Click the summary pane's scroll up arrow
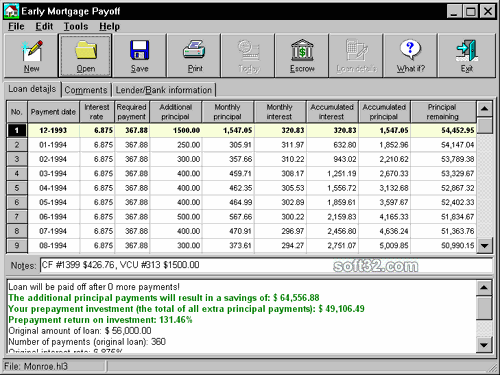500x375 pixels. click(x=484, y=288)
